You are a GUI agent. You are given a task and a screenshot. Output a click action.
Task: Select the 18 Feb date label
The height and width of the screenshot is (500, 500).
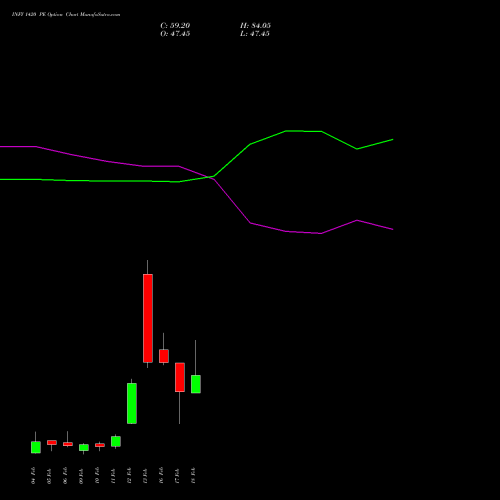193,476
